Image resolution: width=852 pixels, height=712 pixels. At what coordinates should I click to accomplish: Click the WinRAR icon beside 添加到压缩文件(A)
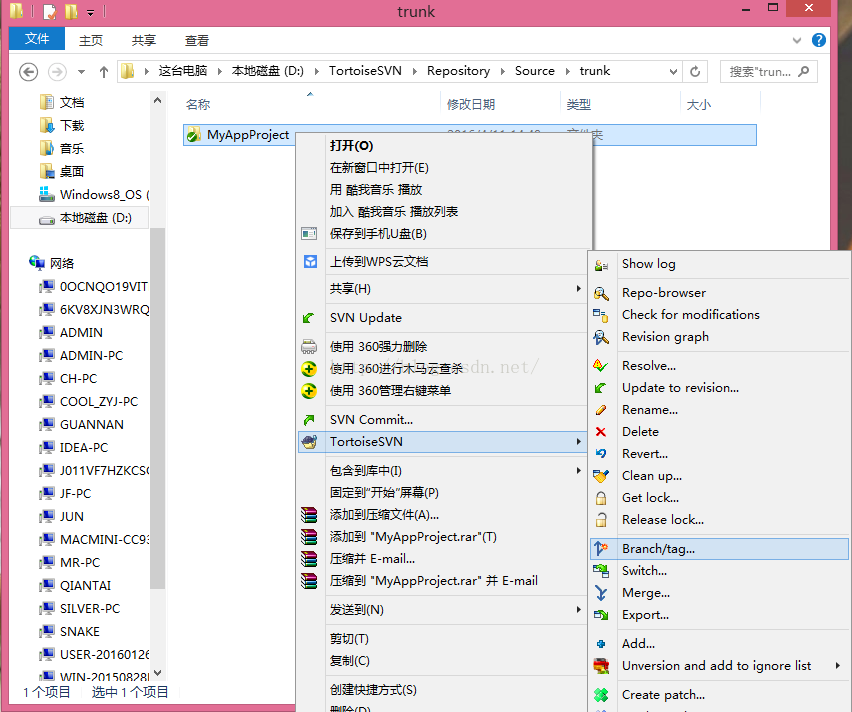309,515
